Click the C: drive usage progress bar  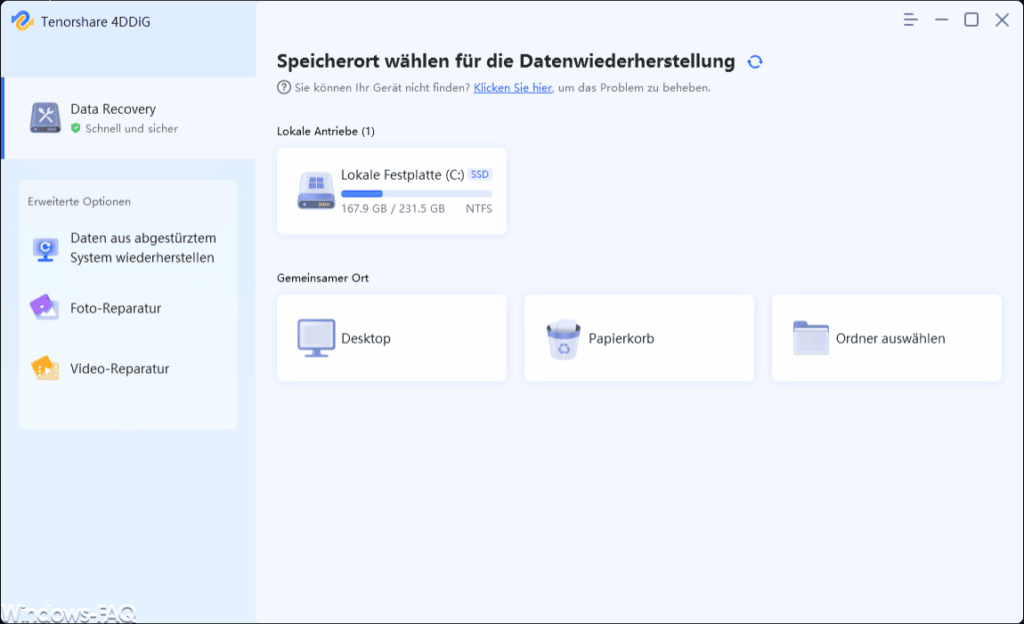click(417, 194)
